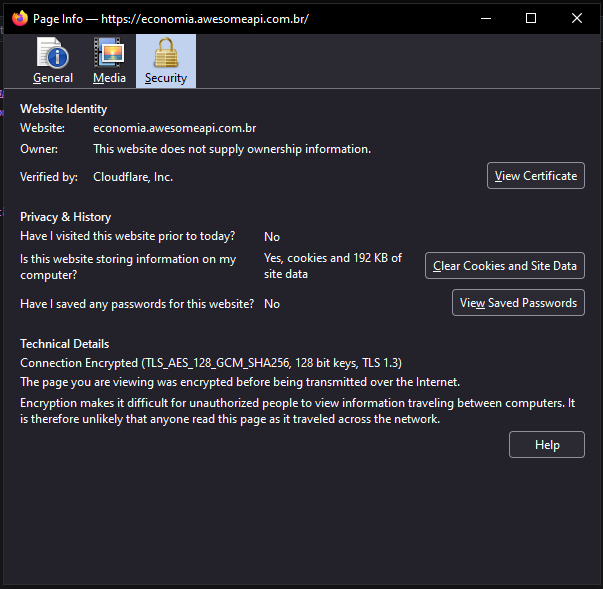Click the Connection Encrypted details line
Viewport: 603px width, 589px height.
[x=211, y=363]
